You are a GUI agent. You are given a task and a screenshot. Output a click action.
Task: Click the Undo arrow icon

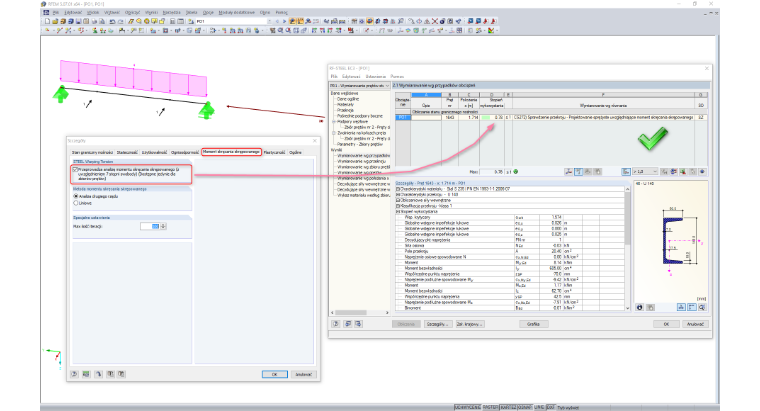click(x=113, y=21)
